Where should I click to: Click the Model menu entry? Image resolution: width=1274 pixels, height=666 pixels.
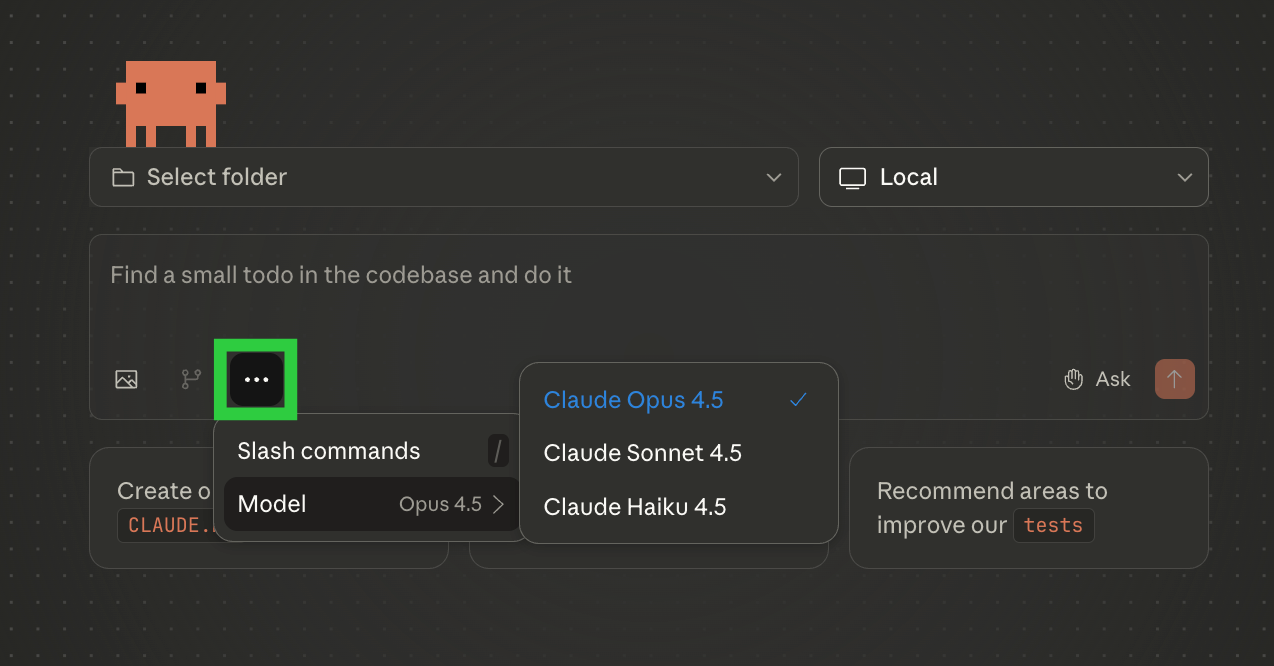[272, 504]
